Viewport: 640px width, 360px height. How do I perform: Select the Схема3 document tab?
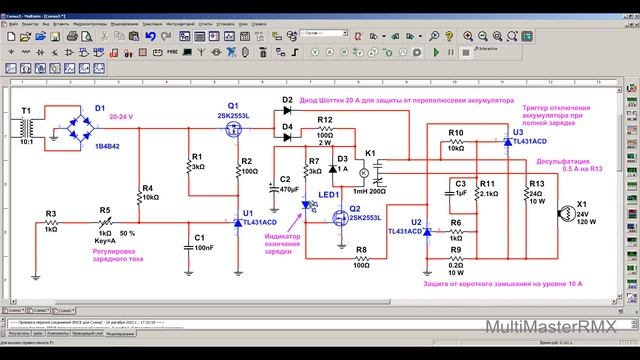(x=64, y=311)
